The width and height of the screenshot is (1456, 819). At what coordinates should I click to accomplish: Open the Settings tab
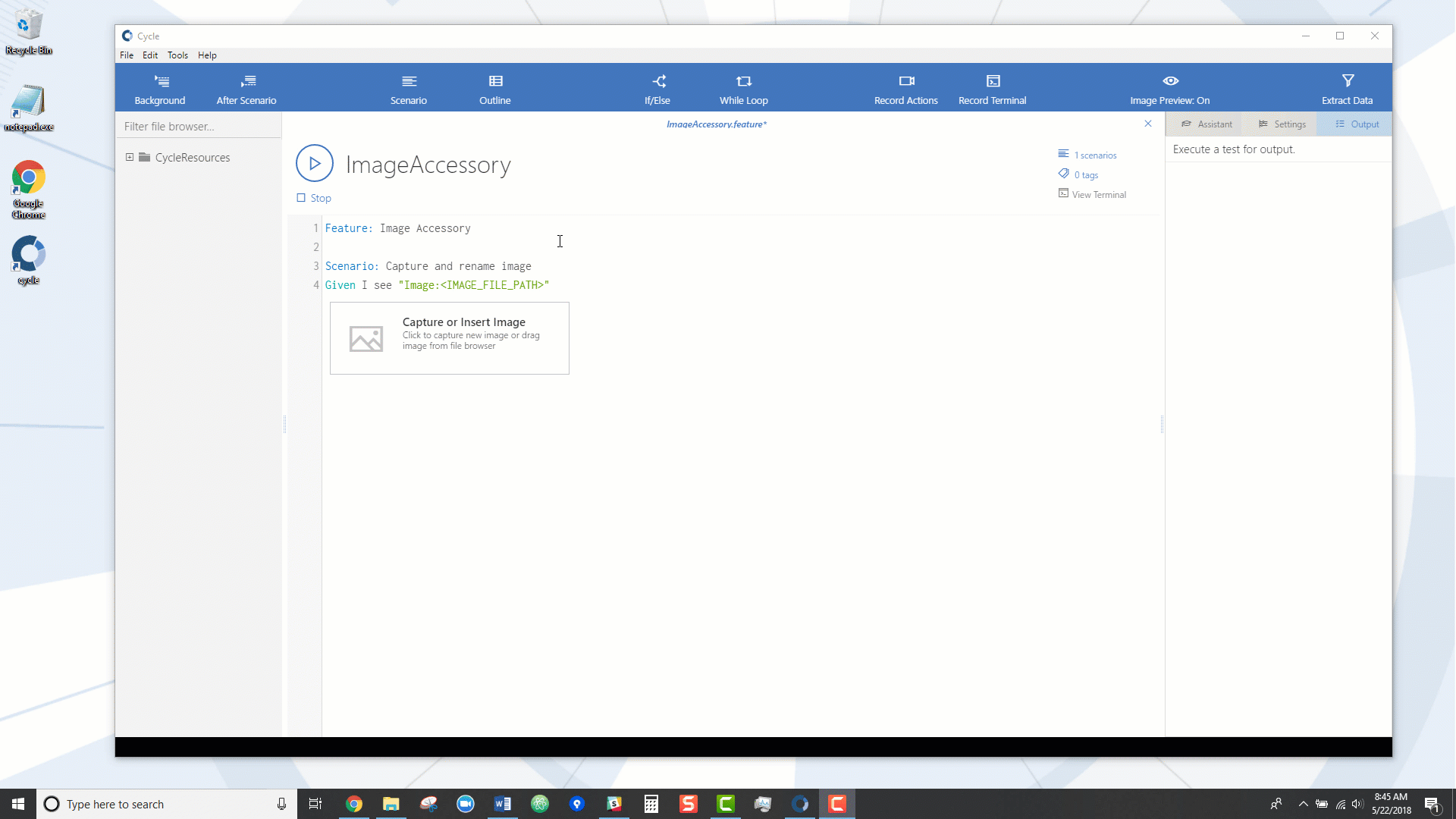(x=1282, y=124)
